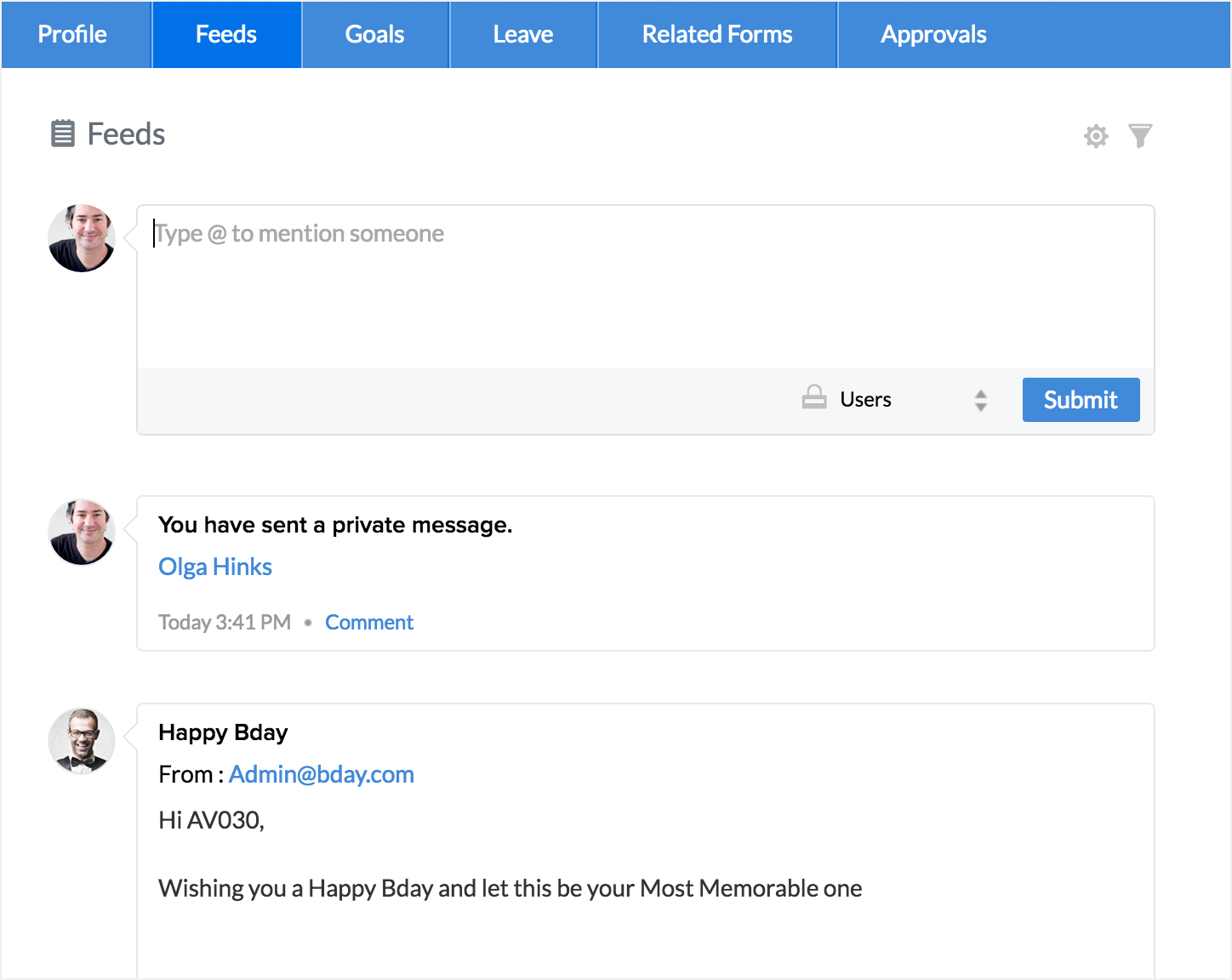This screenshot has width=1232, height=980.
Task: Go to the Leave tab
Action: [523, 35]
